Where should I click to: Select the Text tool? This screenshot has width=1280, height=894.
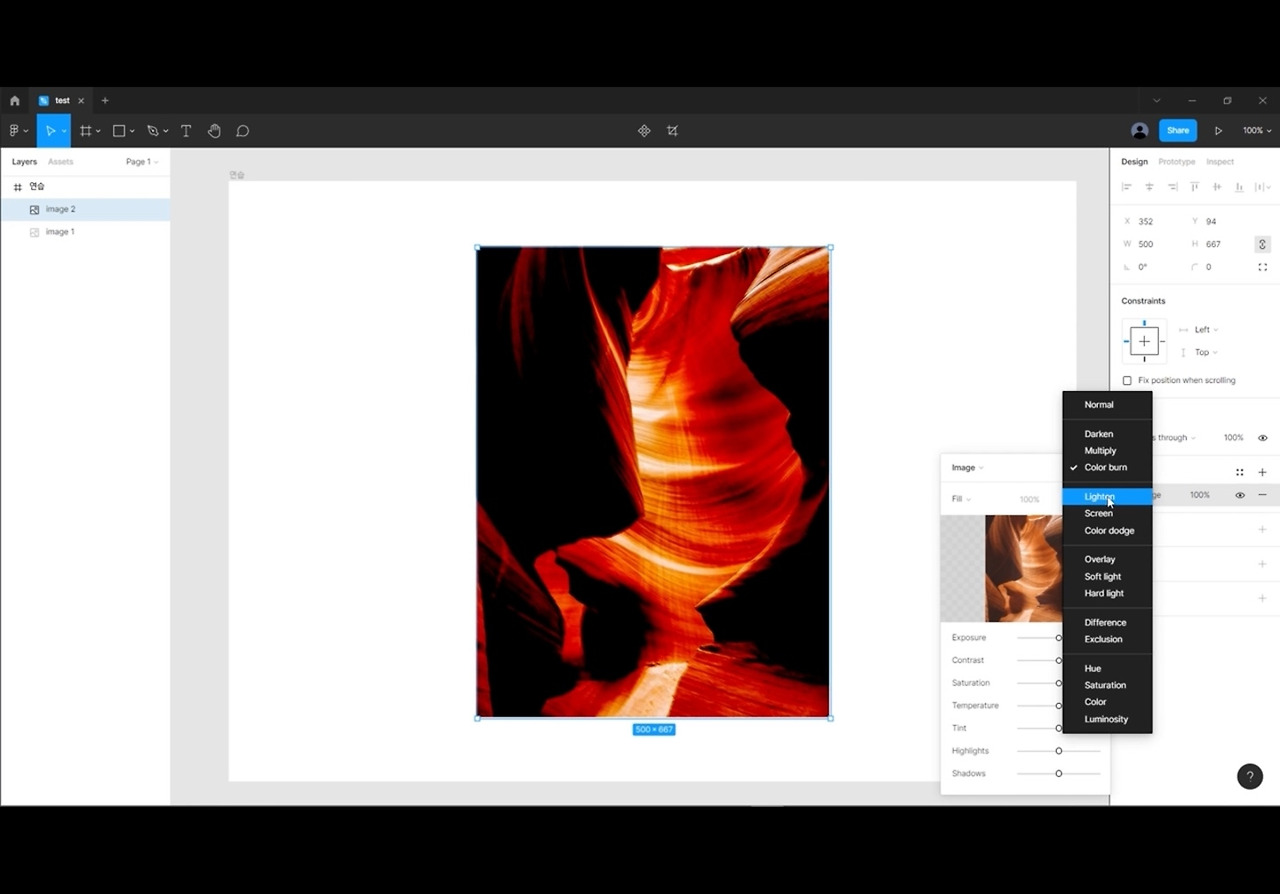tap(186, 131)
